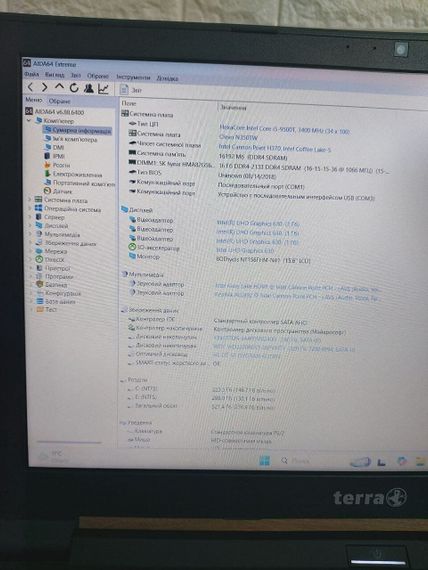Open the graph chart toolbar icon
428x570 pixels.
[103, 88]
